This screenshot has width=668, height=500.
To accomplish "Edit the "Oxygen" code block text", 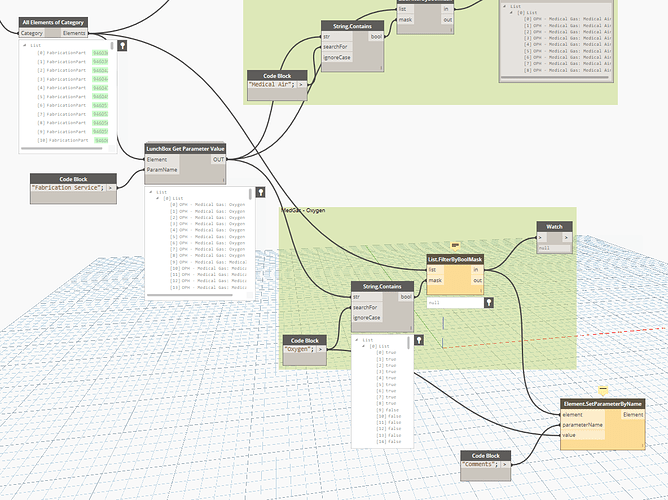I will pyautogui.click(x=299, y=349).
